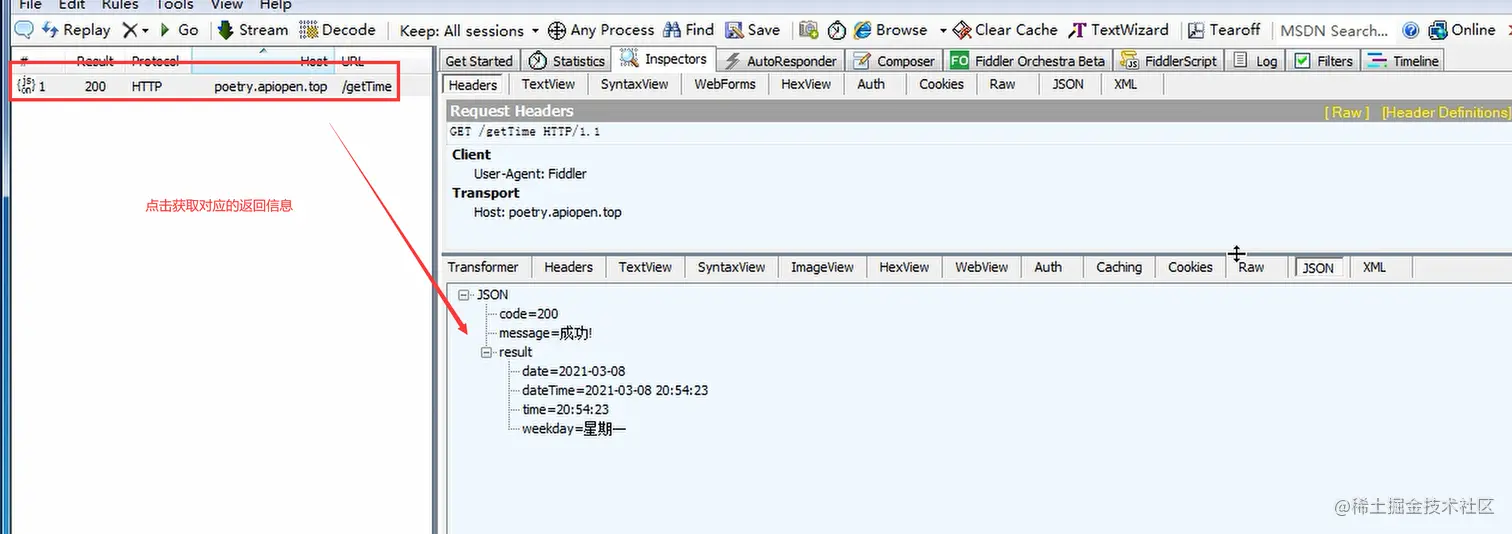The image size is (1512, 534).
Task: Select the code=200 tree entry
Action: [528, 314]
